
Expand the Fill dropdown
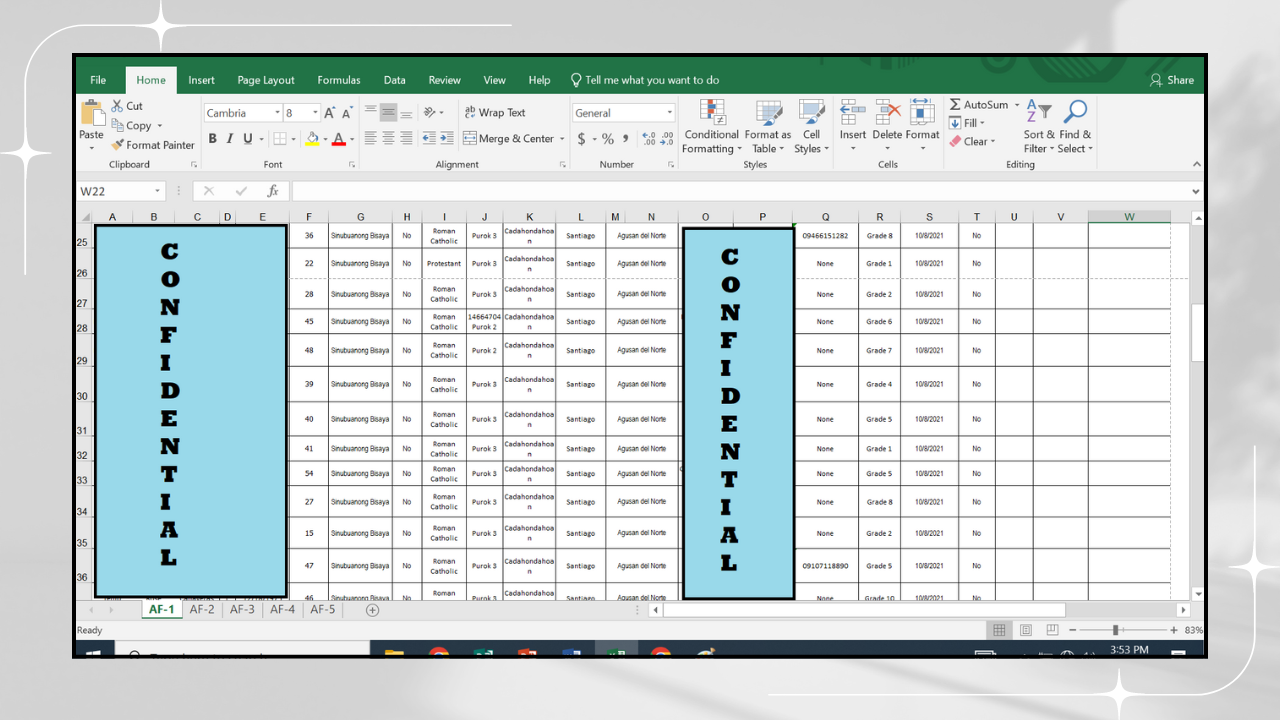[983, 123]
